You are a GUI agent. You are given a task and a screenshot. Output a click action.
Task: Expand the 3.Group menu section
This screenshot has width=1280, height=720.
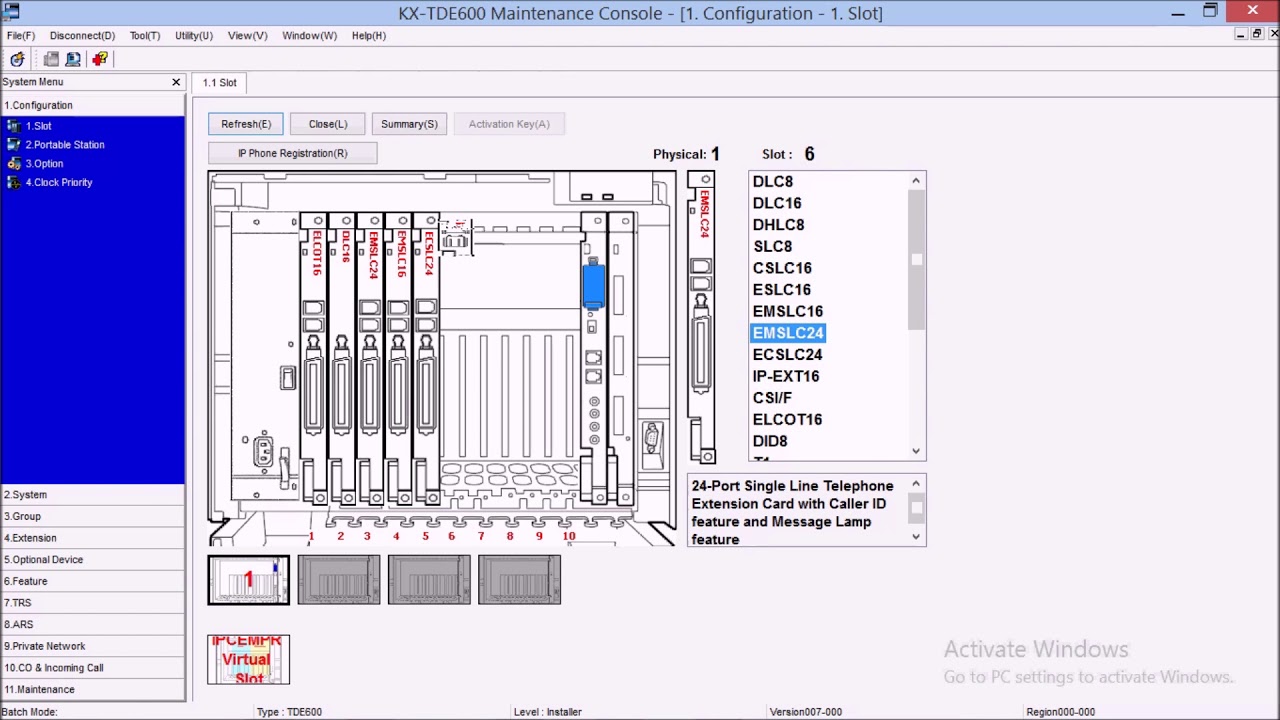click(92, 516)
